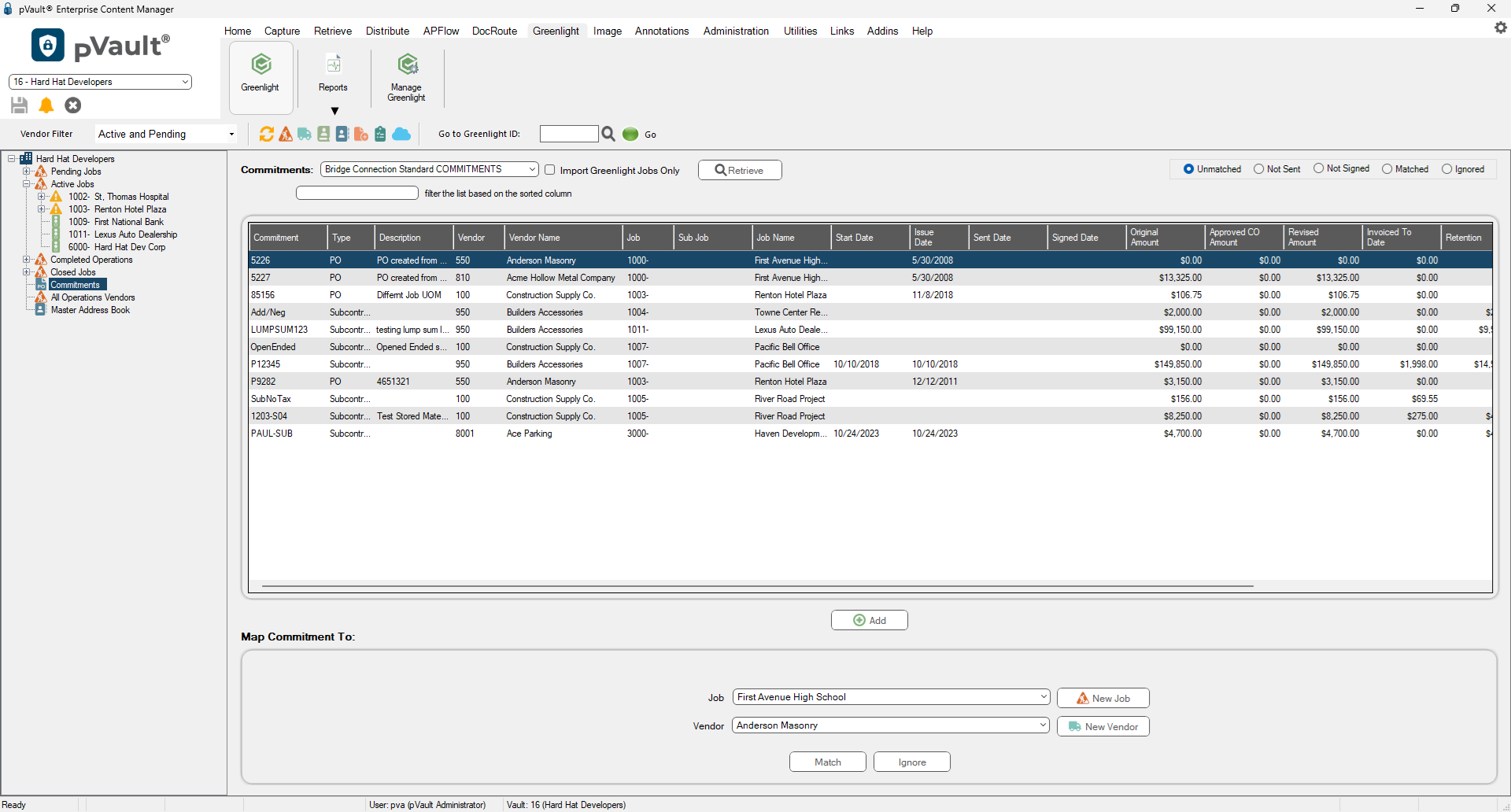Click the orange add-document toolbar icon
The width and height of the screenshot is (1511, 812).
361,135
